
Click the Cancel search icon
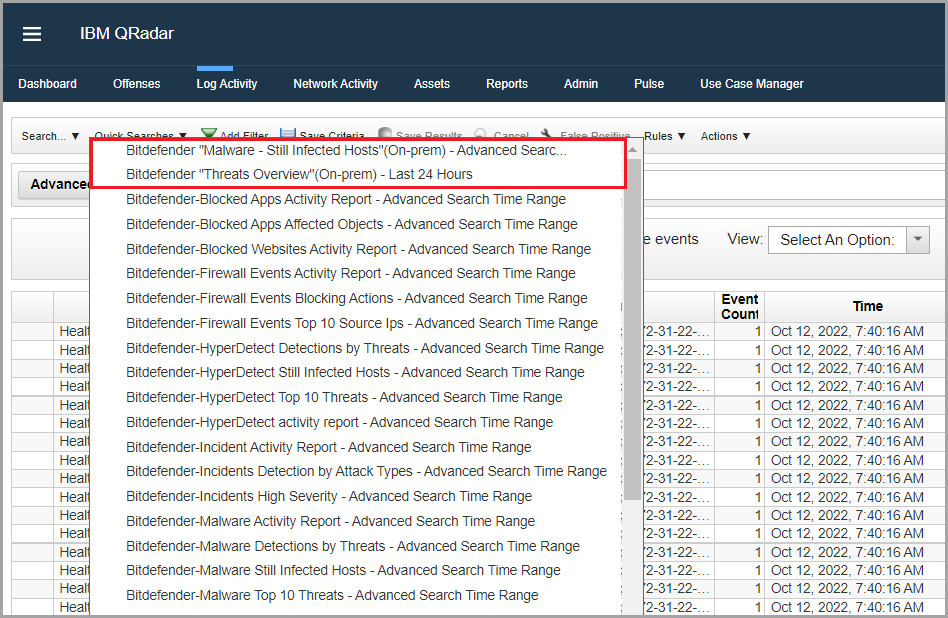[x=481, y=135]
